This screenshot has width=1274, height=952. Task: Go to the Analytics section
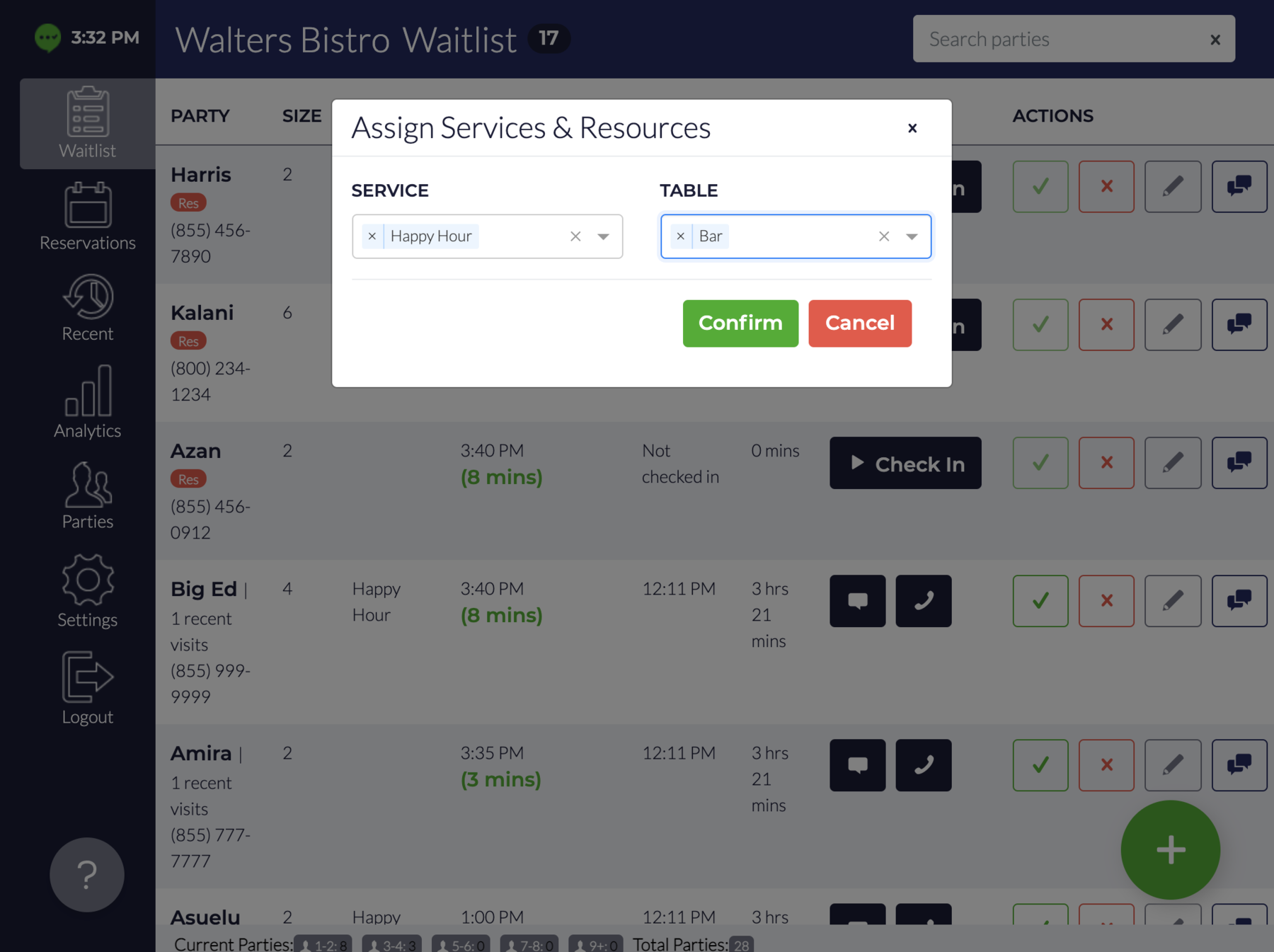click(x=87, y=402)
